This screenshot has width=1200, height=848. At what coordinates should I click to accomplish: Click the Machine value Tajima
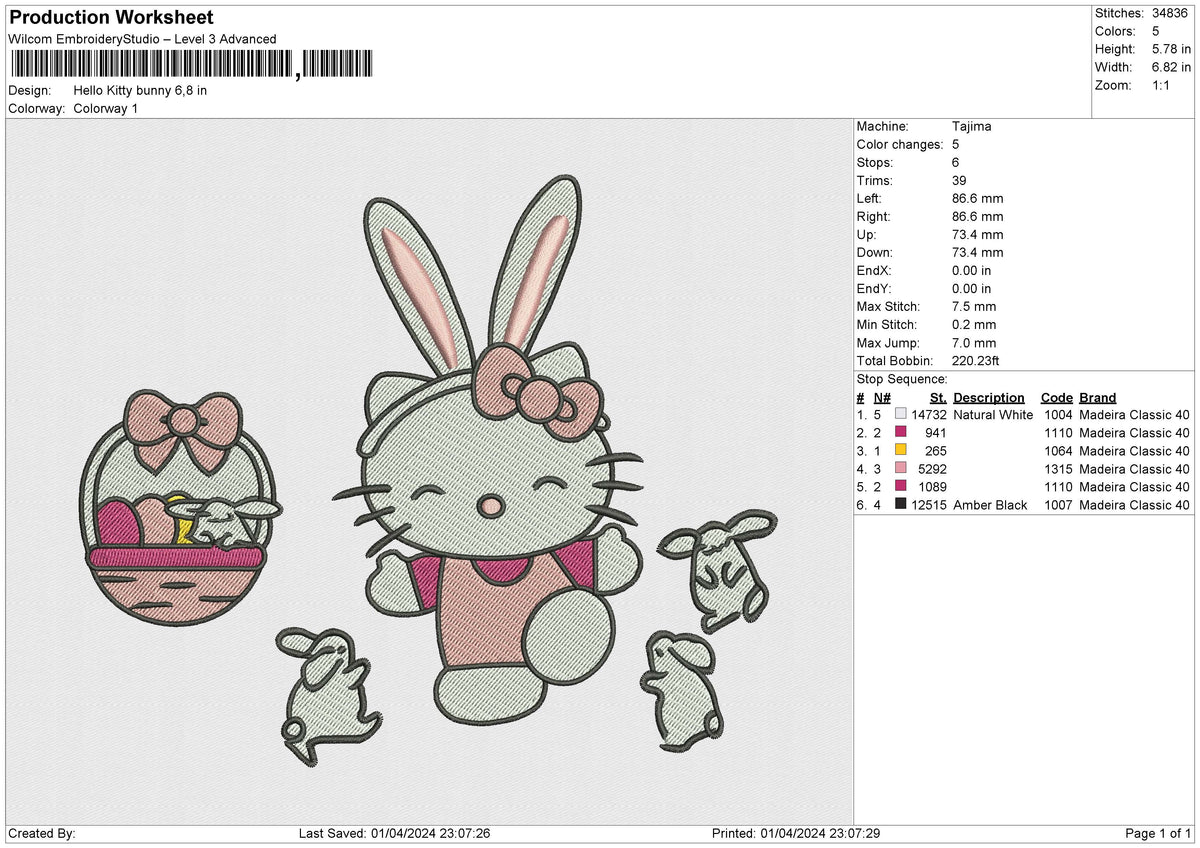pyautogui.click(x=972, y=126)
